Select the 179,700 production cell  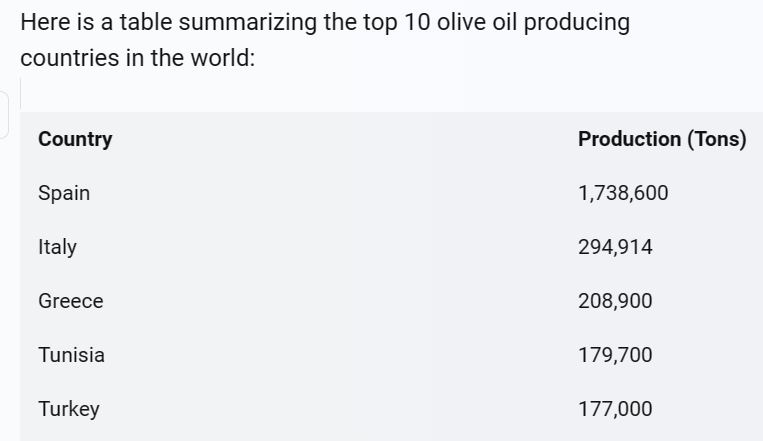tap(615, 355)
